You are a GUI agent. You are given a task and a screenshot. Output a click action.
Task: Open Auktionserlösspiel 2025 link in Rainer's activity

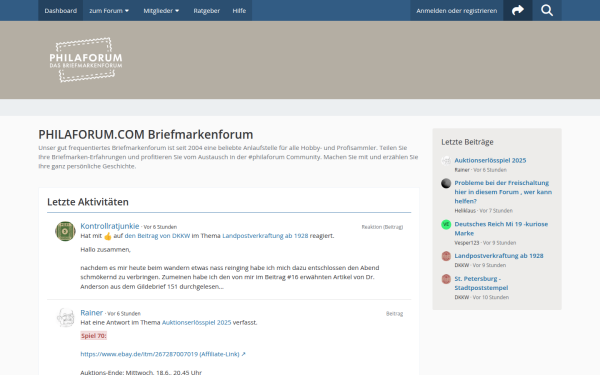[x=197, y=323]
